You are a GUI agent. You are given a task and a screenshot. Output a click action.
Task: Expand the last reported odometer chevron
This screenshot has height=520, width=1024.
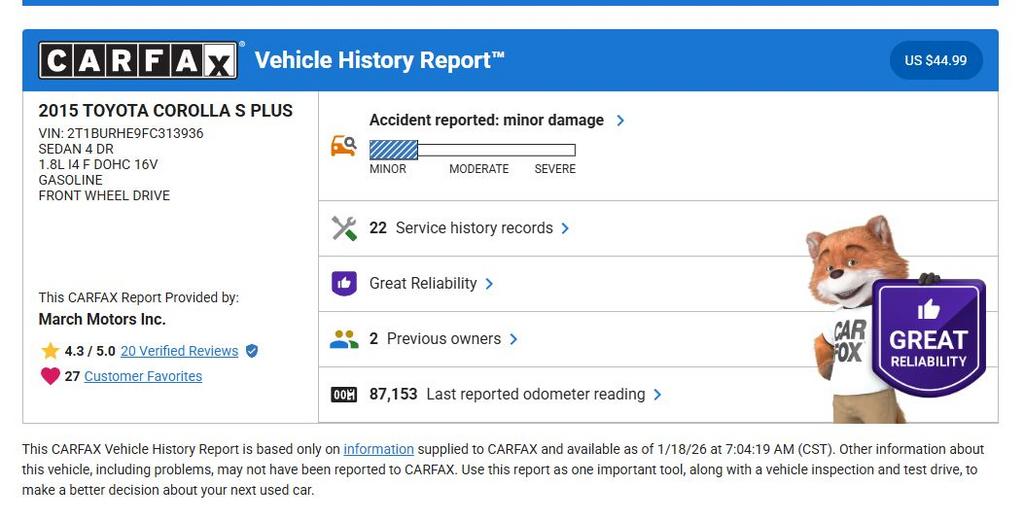[x=657, y=395]
